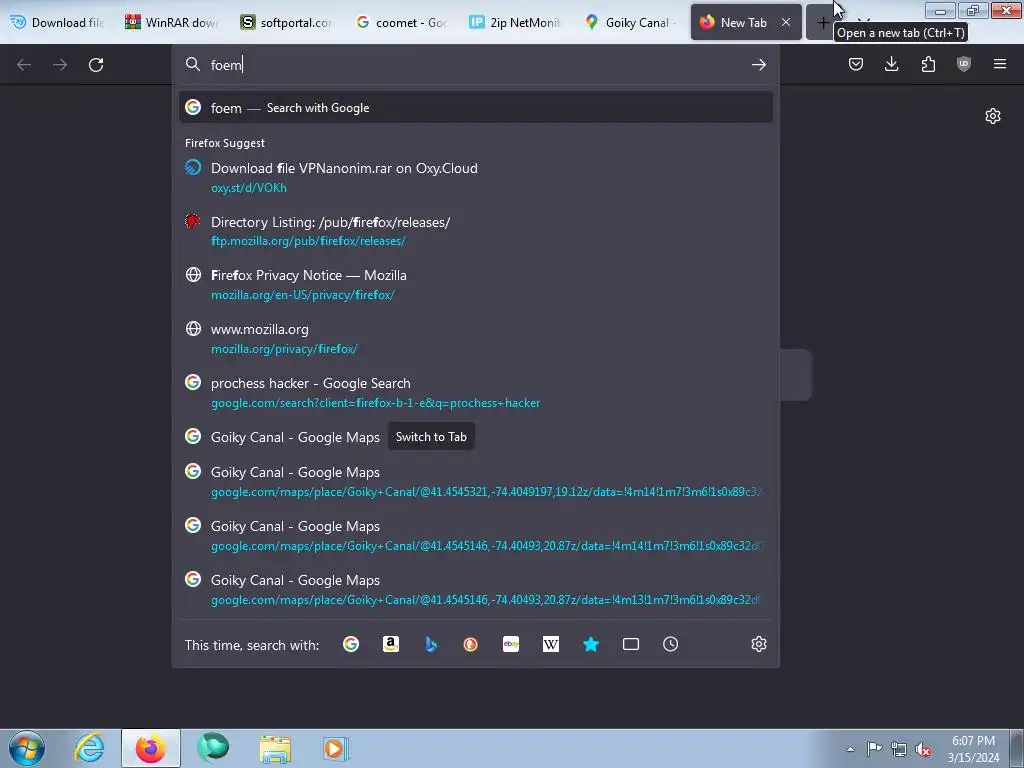Click the Firefox taskbar button
Viewport: 1024px width, 768px height.
click(x=151, y=748)
